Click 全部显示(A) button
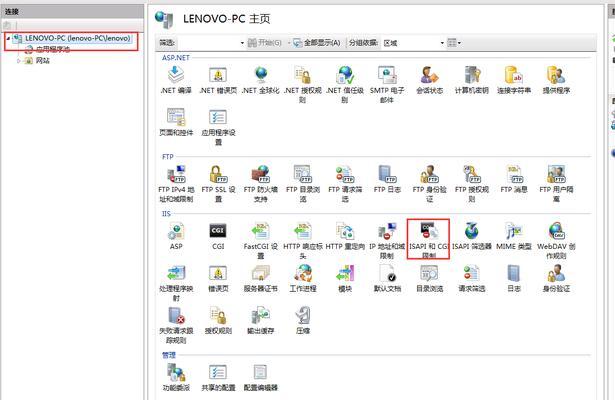The image size is (615, 400). (317, 43)
